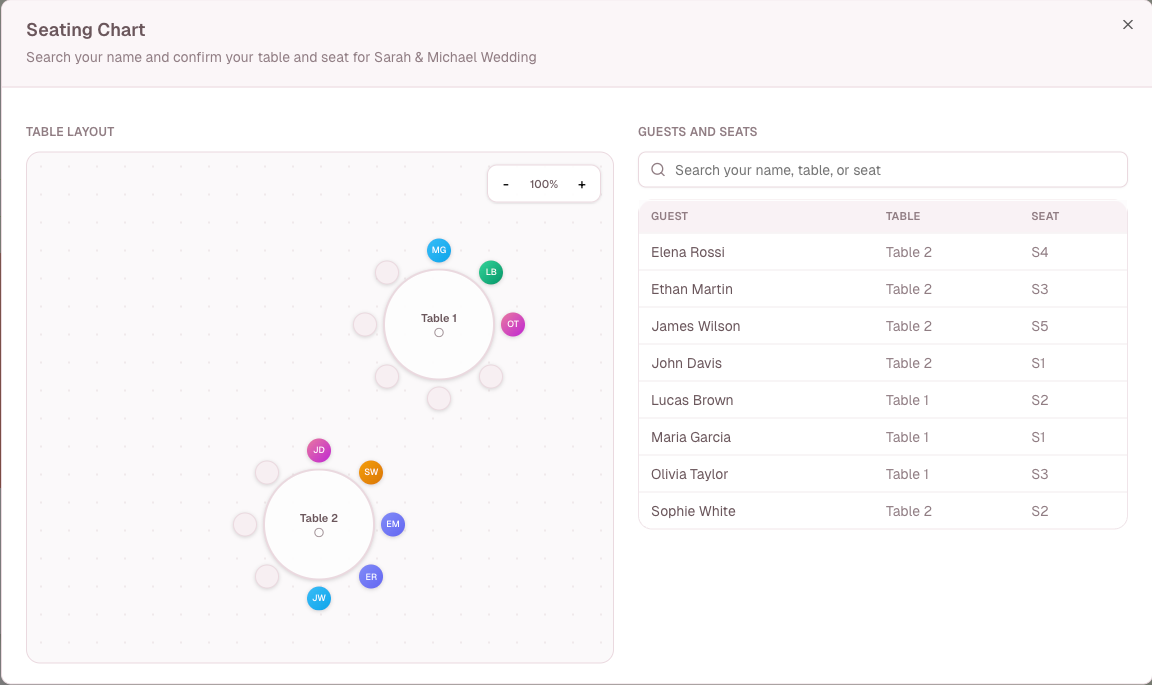The image size is (1152, 685).
Task: Click the Table 2 circle
Action: click(x=319, y=524)
